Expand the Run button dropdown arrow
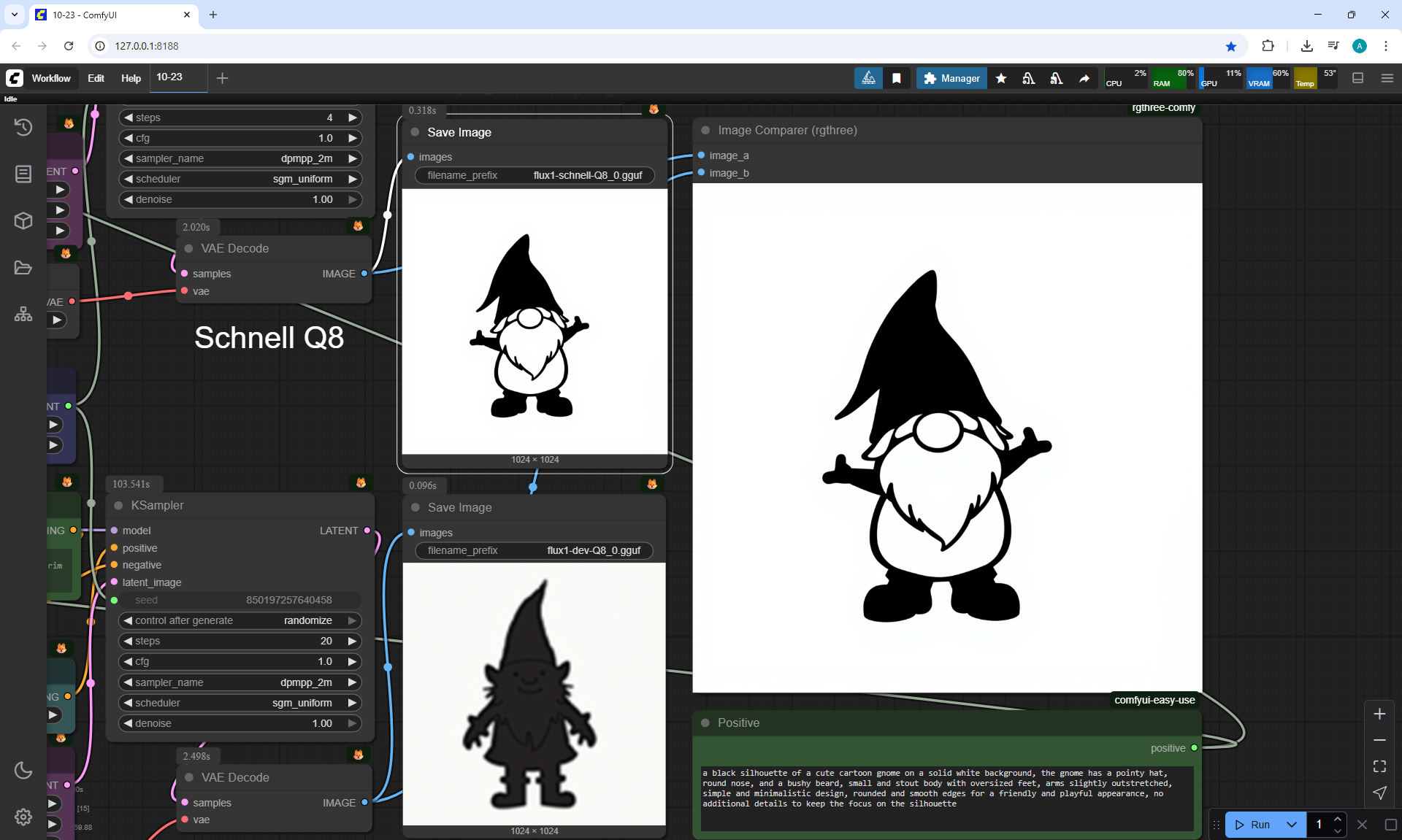The width and height of the screenshot is (1402, 840). pos(1291,825)
